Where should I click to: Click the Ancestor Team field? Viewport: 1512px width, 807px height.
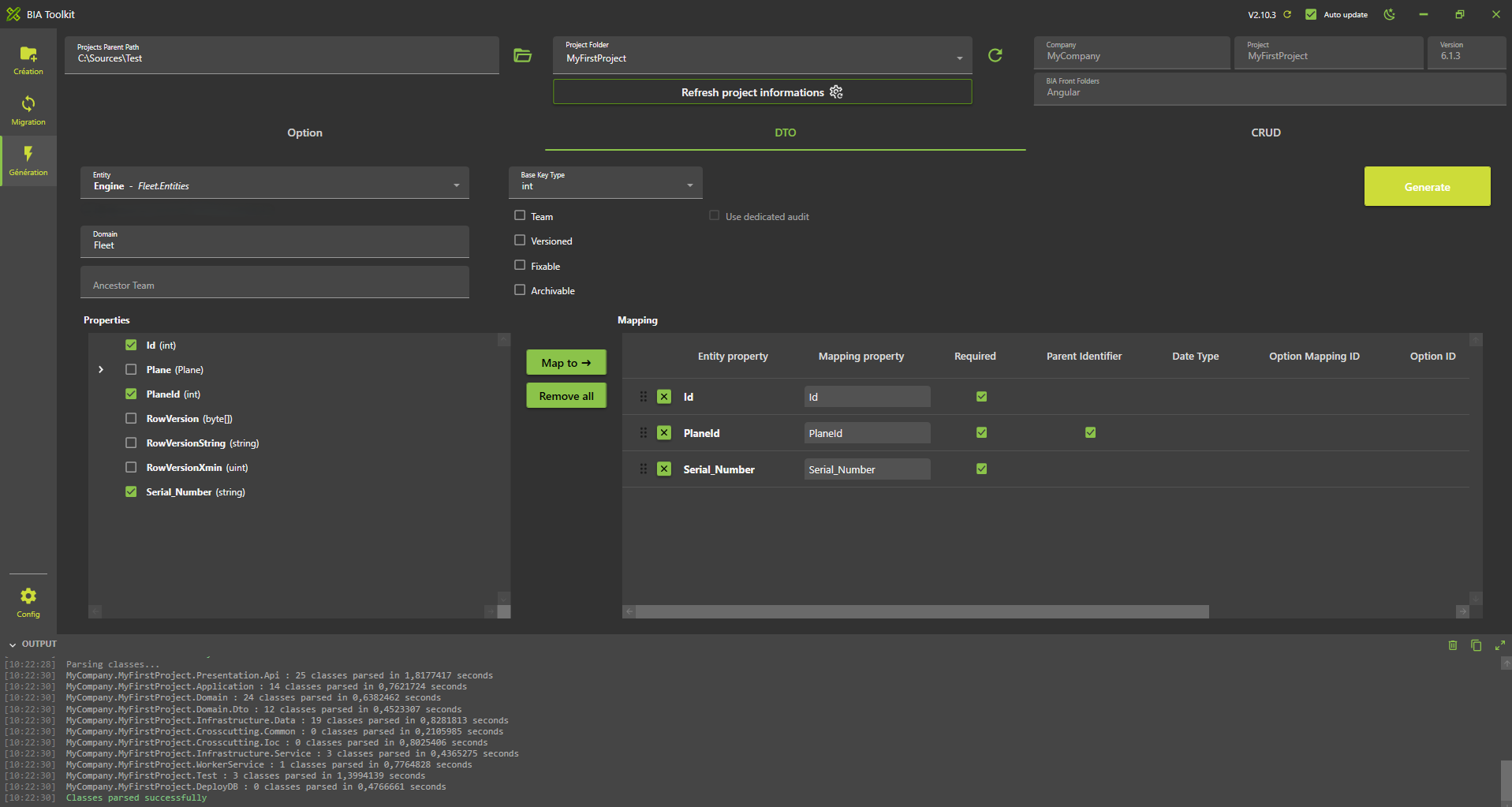274,282
